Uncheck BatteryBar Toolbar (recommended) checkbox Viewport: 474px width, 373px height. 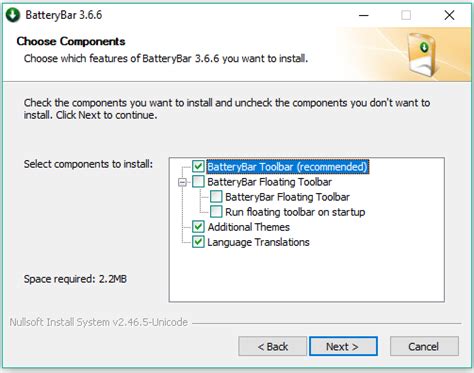(x=198, y=166)
